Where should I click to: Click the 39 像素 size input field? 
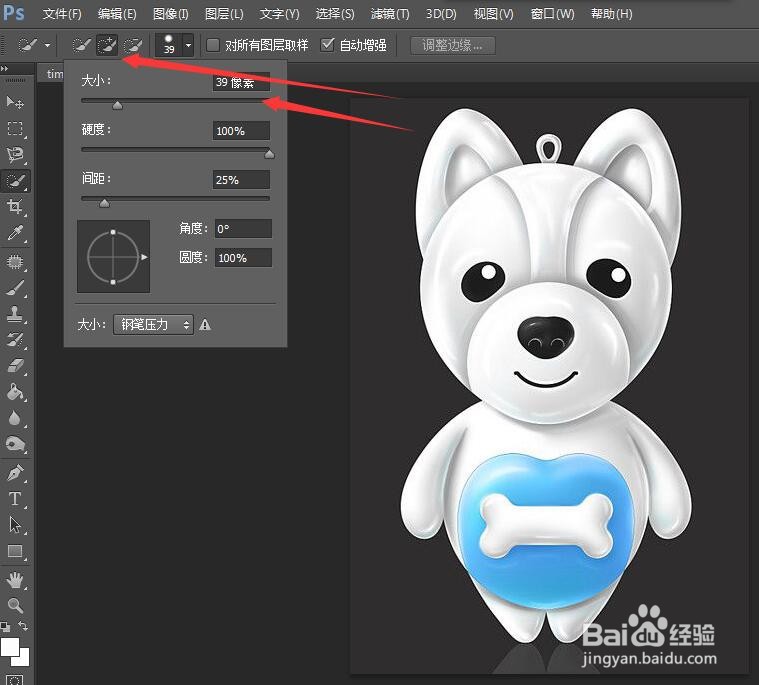[x=241, y=82]
